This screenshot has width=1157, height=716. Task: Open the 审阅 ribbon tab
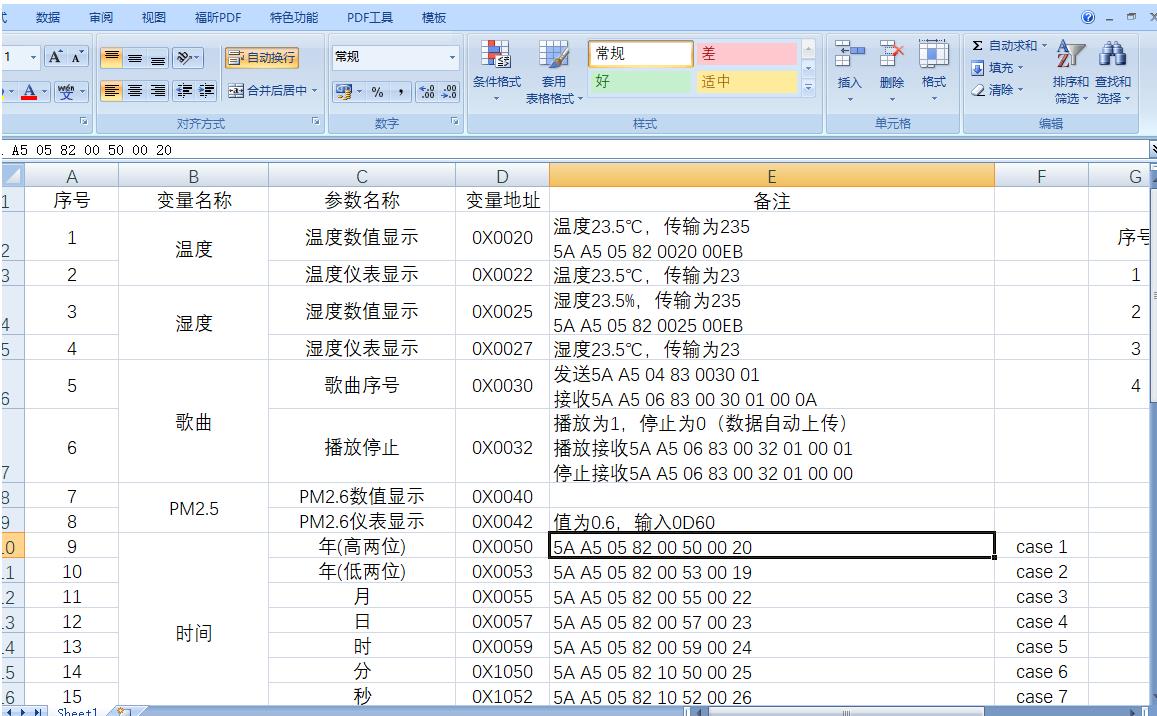pyautogui.click(x=101, y=18)
